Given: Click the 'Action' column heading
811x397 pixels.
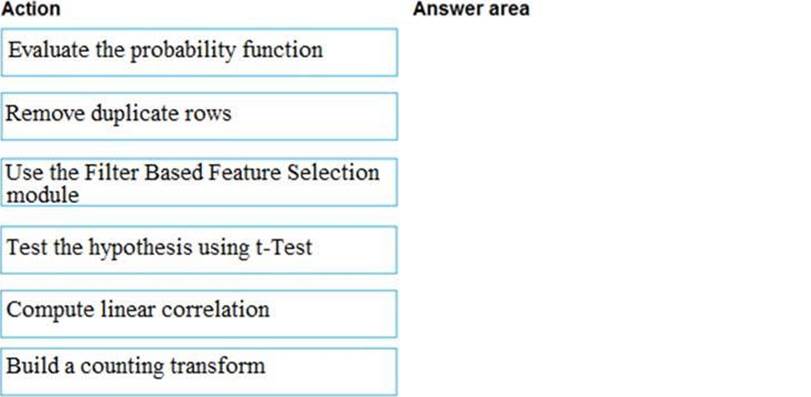Looking at the screenshot, I should pos(31,9).
